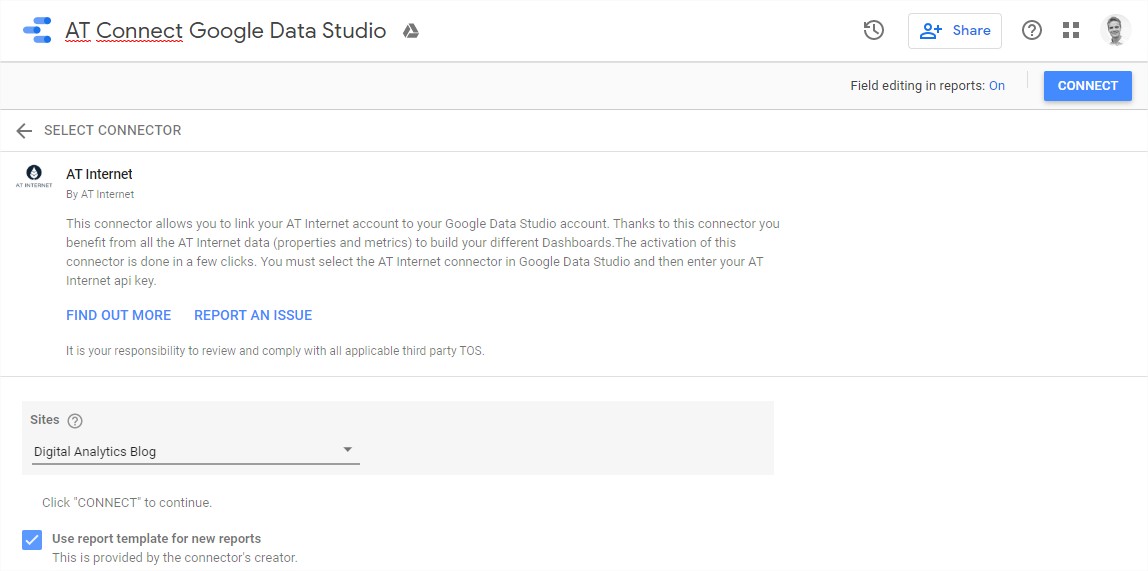The width and height of the screenshot is (1148, 571).
Task: Click the AT Internet connector logo
Action: tap(34, 176)
